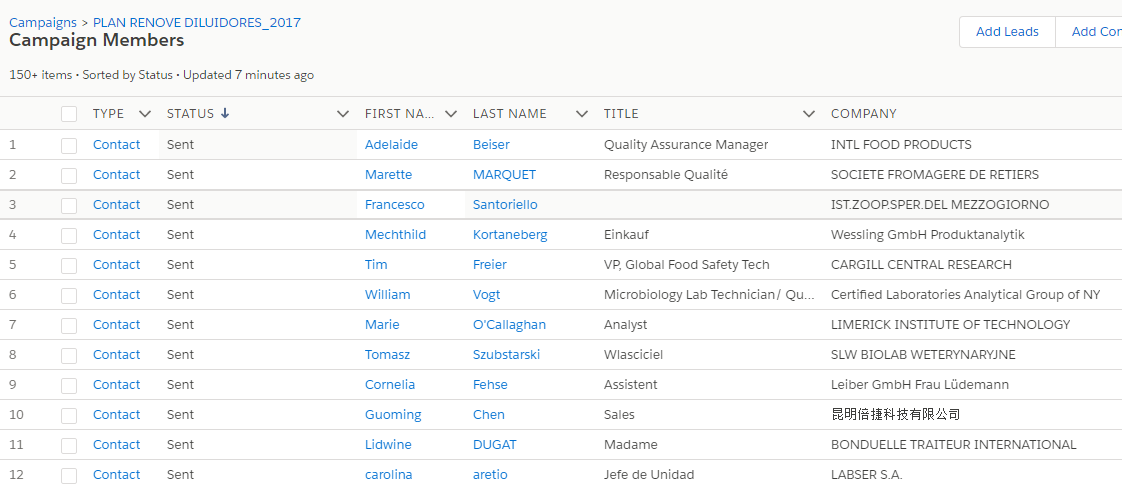The image size is (1122, 489).
Task: Select title cell Jefe de Unidad
Action: (x=649, y=475)
